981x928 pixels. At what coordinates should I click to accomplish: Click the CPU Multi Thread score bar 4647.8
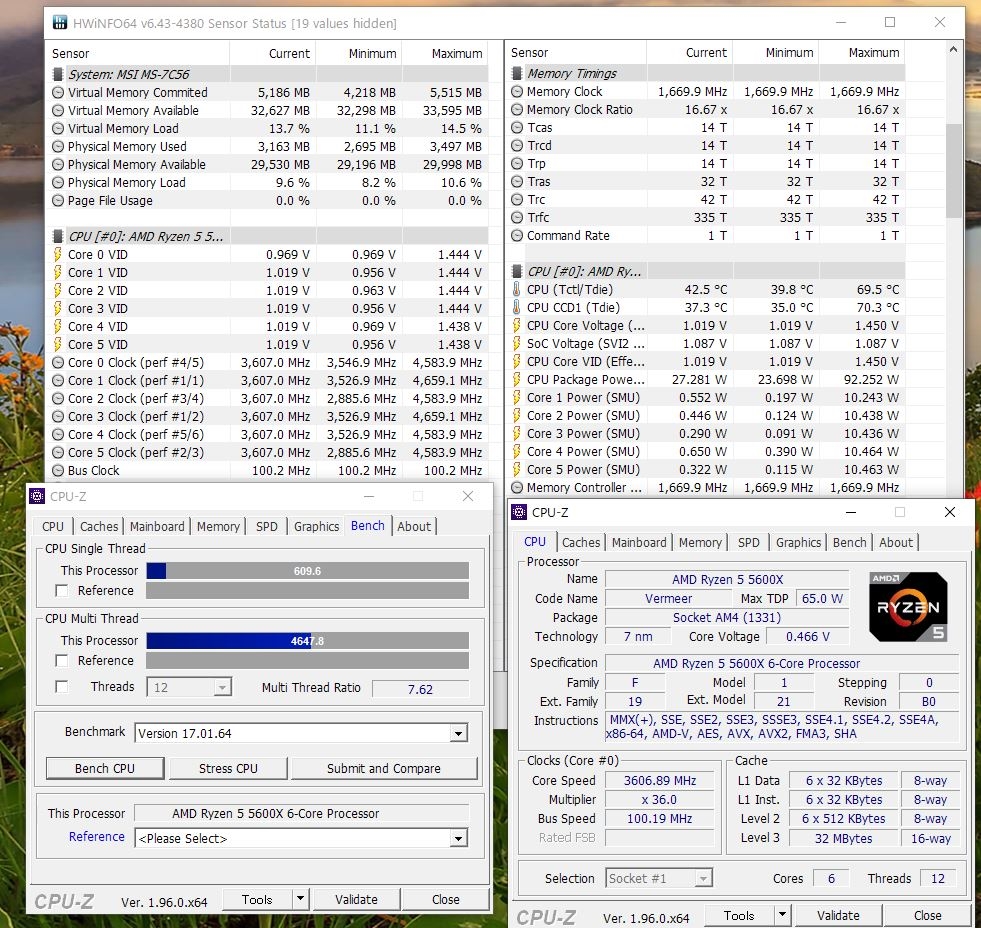[x=307, y=641]
